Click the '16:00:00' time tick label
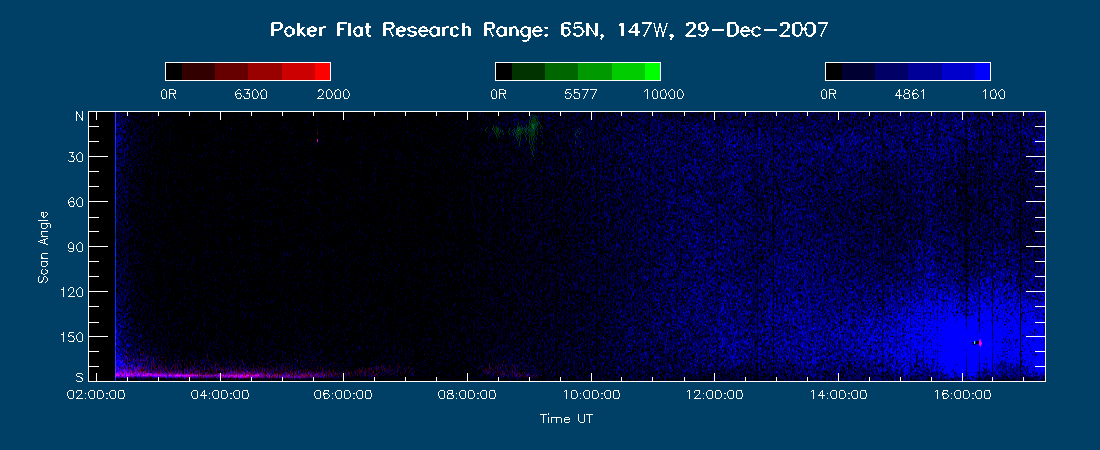 coord(961,395)
